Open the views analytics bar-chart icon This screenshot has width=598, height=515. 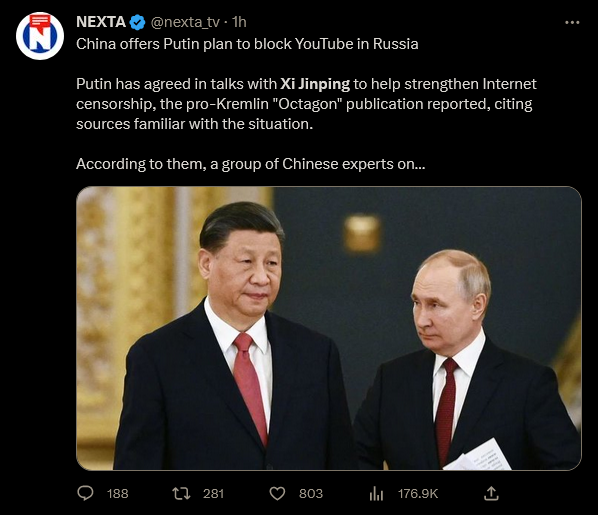click(376, 494)
